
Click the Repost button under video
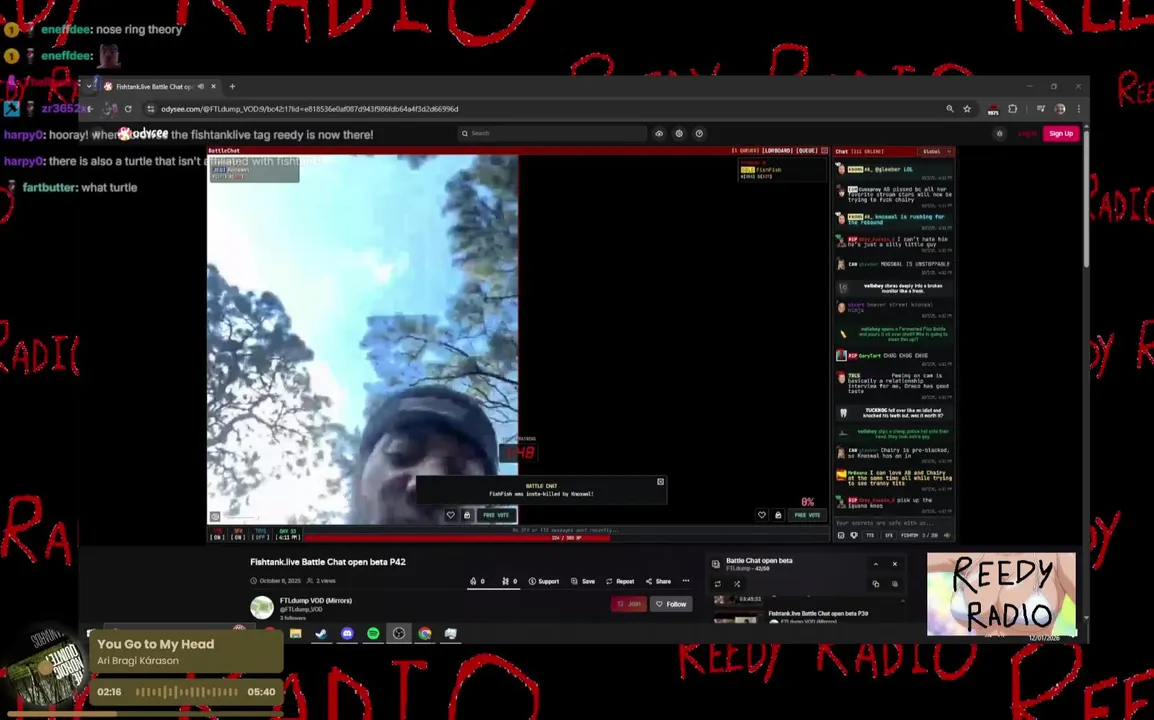620,581
